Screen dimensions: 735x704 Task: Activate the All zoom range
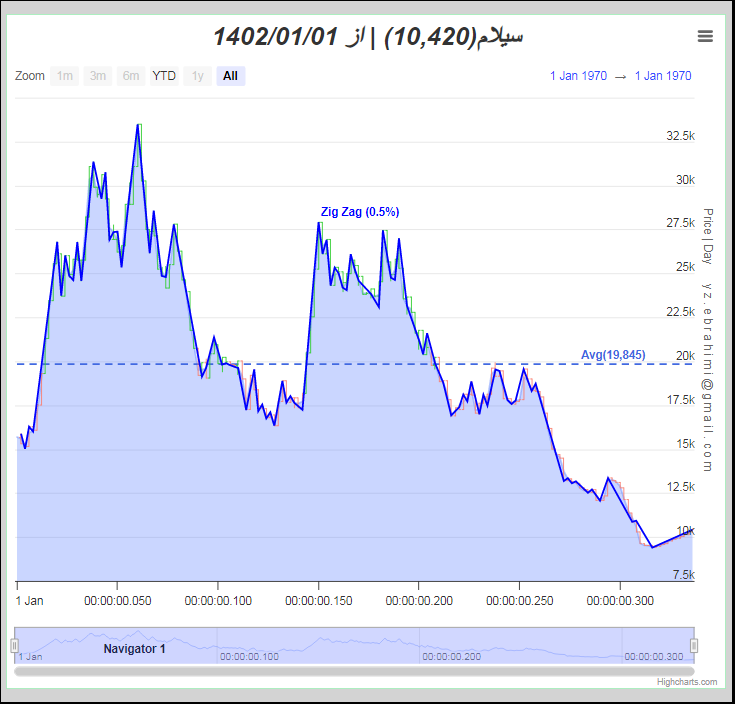231,76
